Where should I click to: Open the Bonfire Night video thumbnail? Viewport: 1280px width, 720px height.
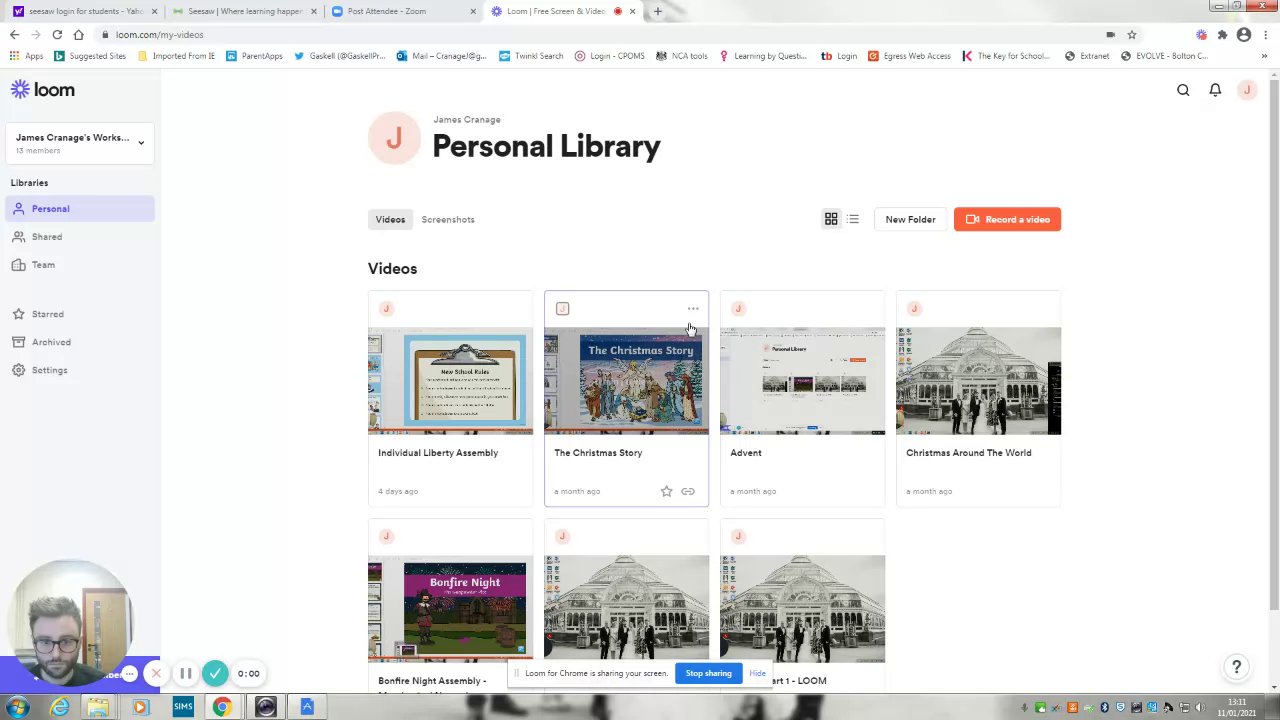(450, 609)
